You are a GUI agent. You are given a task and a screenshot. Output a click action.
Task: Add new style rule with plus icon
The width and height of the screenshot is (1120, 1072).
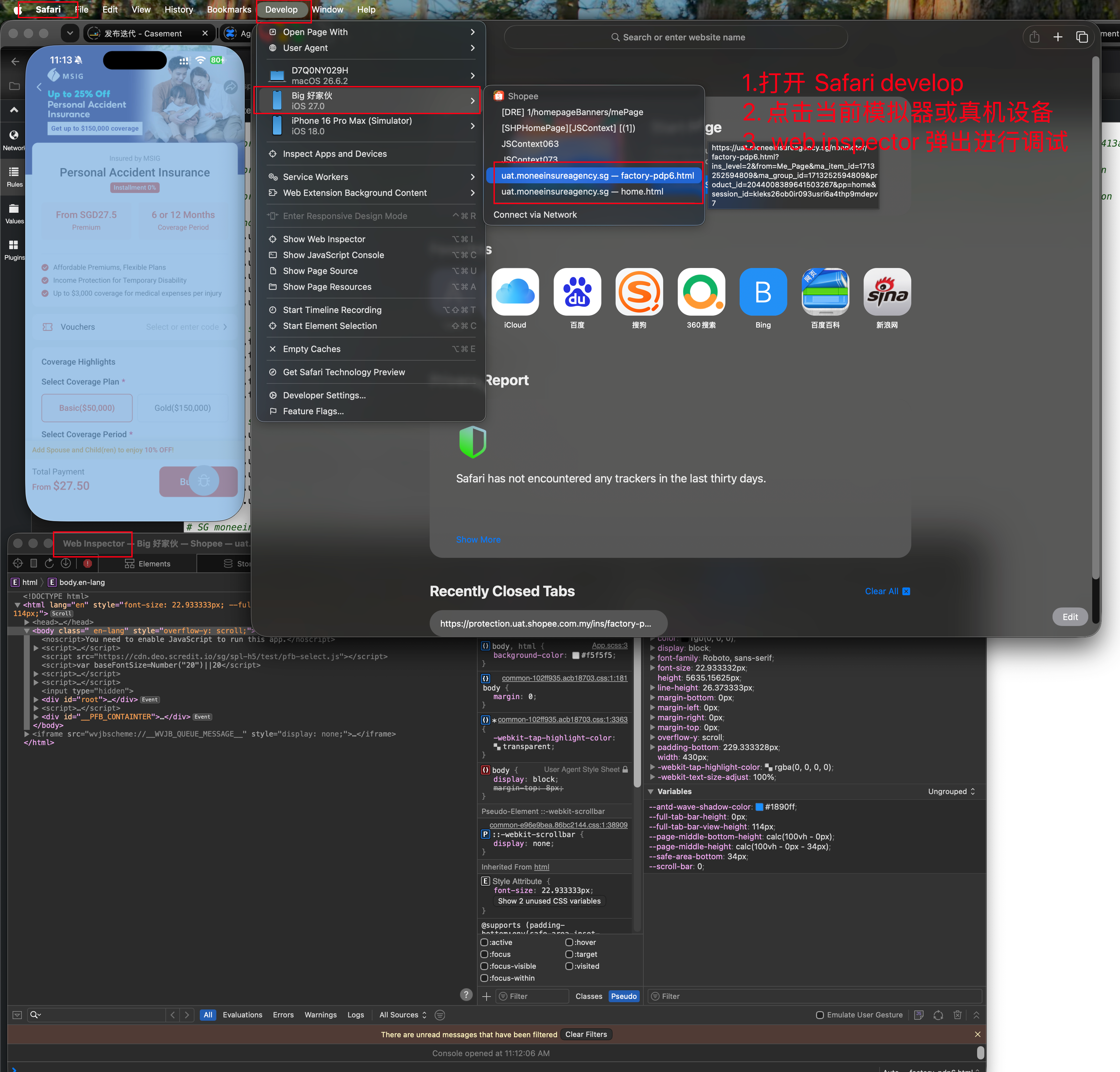[487, 996]
